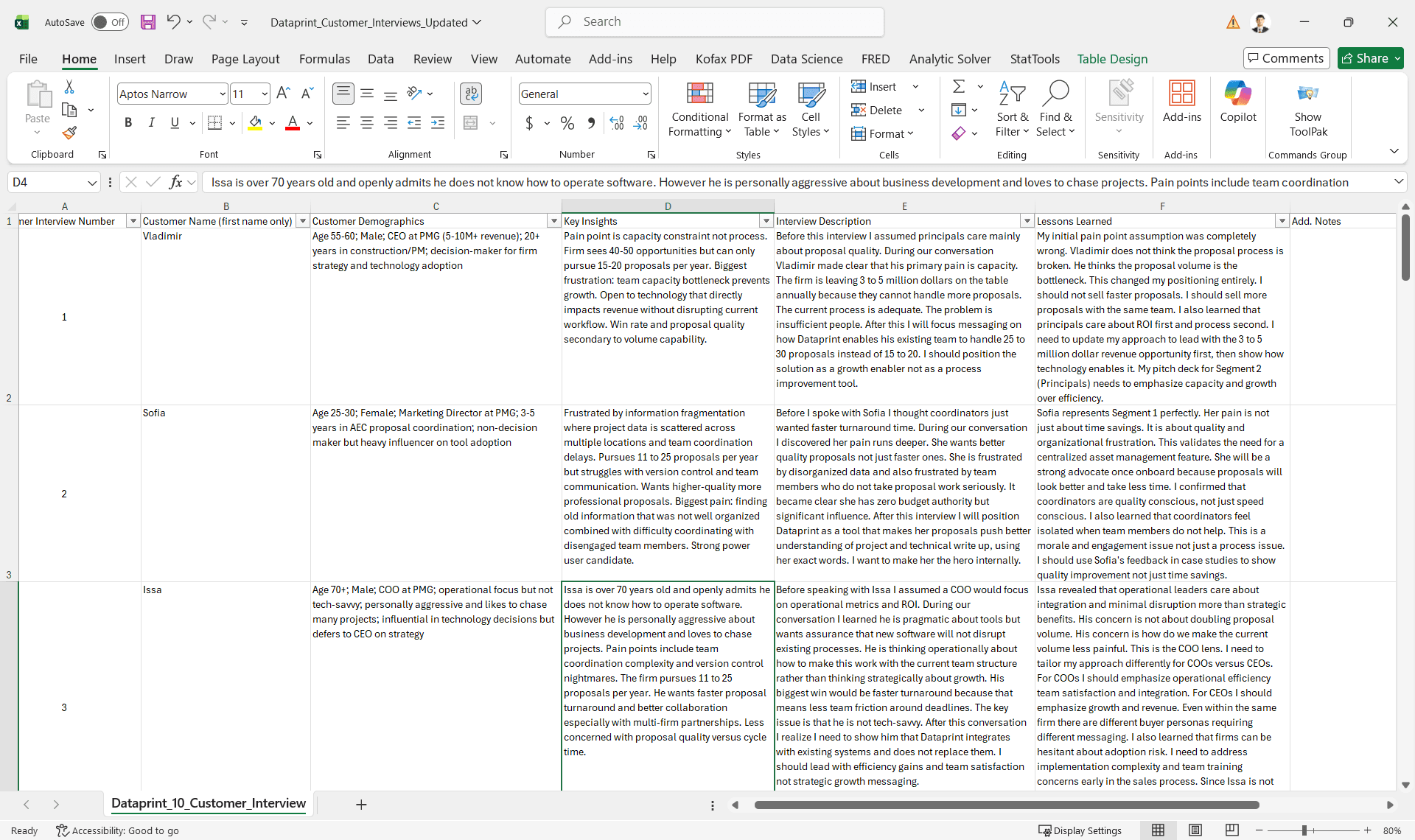Pick the yellow Fill Color swatch

point(255,123)
